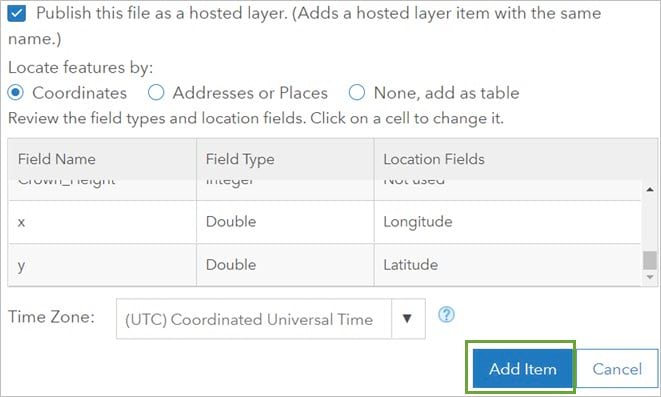Select Addresses or Places radio option
This screenshot has height=397, width=661.
(x=156, y=93)
